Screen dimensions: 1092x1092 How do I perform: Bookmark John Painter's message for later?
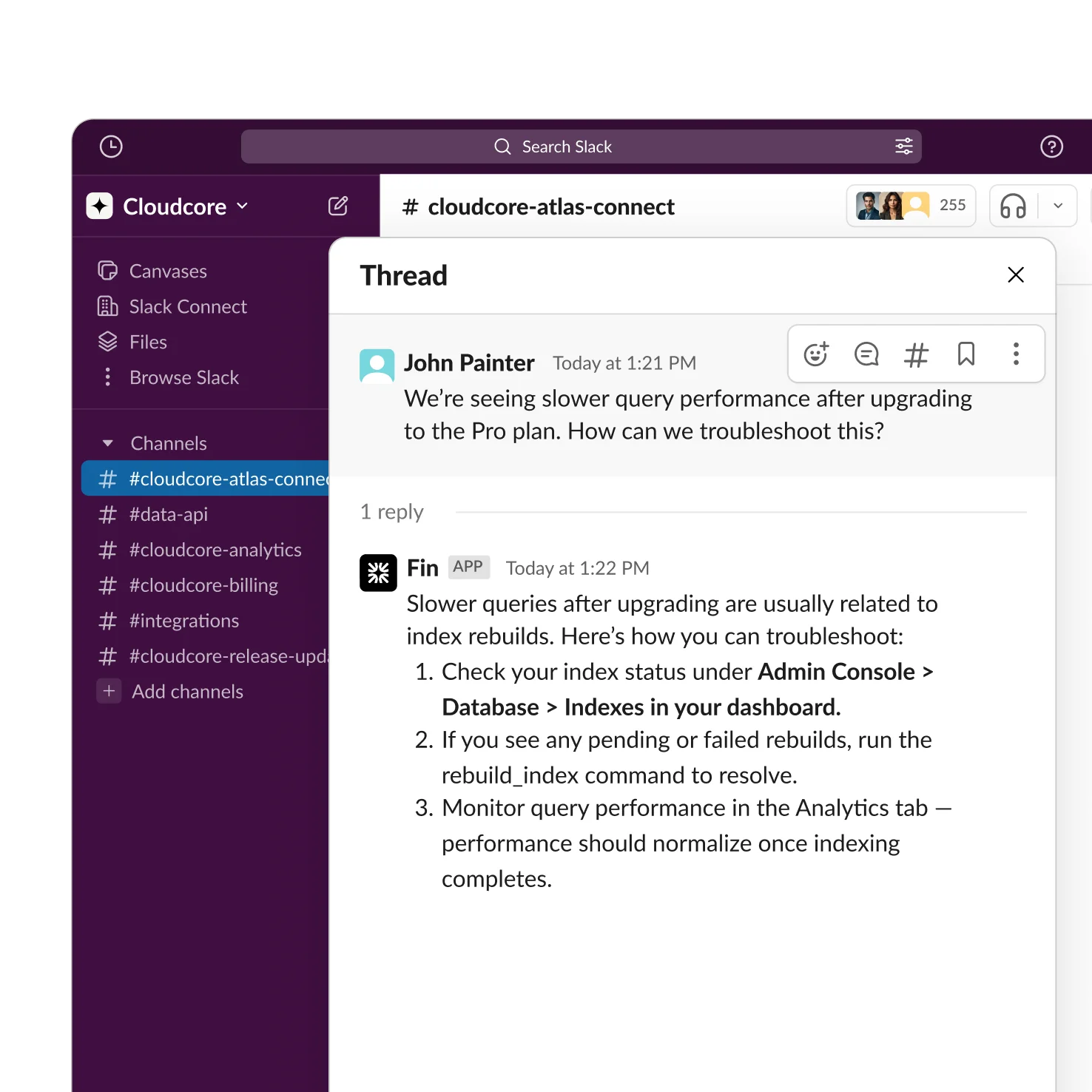point(965,354)
